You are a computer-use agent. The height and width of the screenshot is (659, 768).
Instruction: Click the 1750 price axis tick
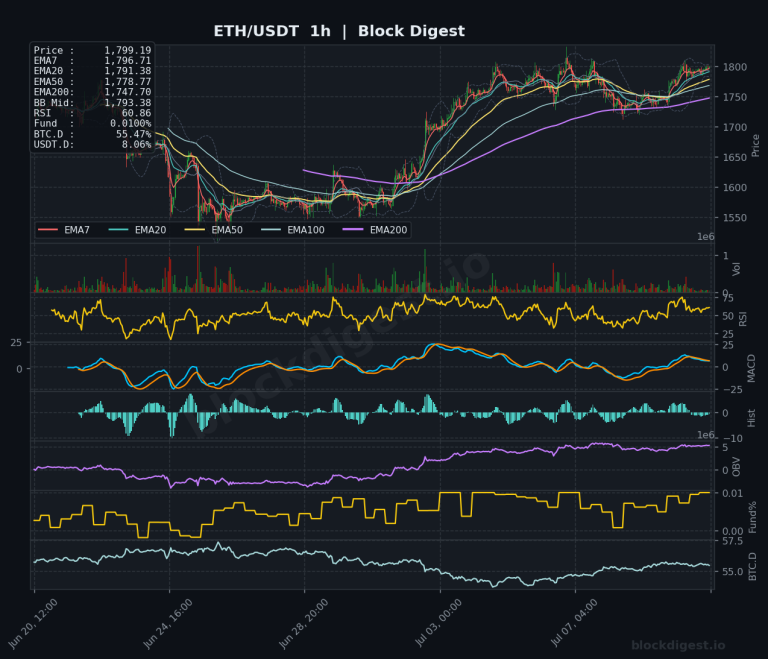(x=735, y=97)
